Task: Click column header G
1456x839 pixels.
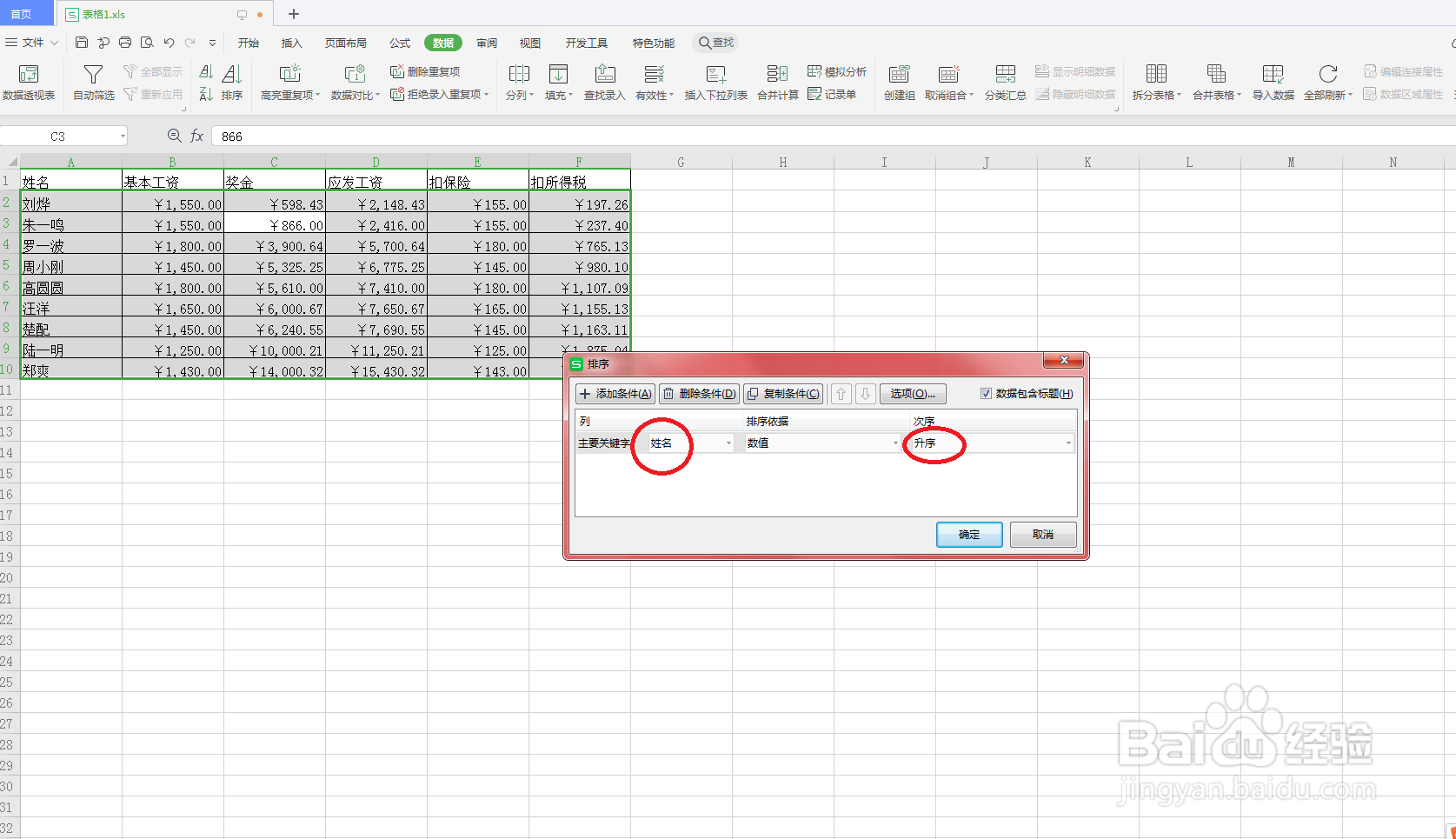Action: pyautogui.click(x=681, y=163)
